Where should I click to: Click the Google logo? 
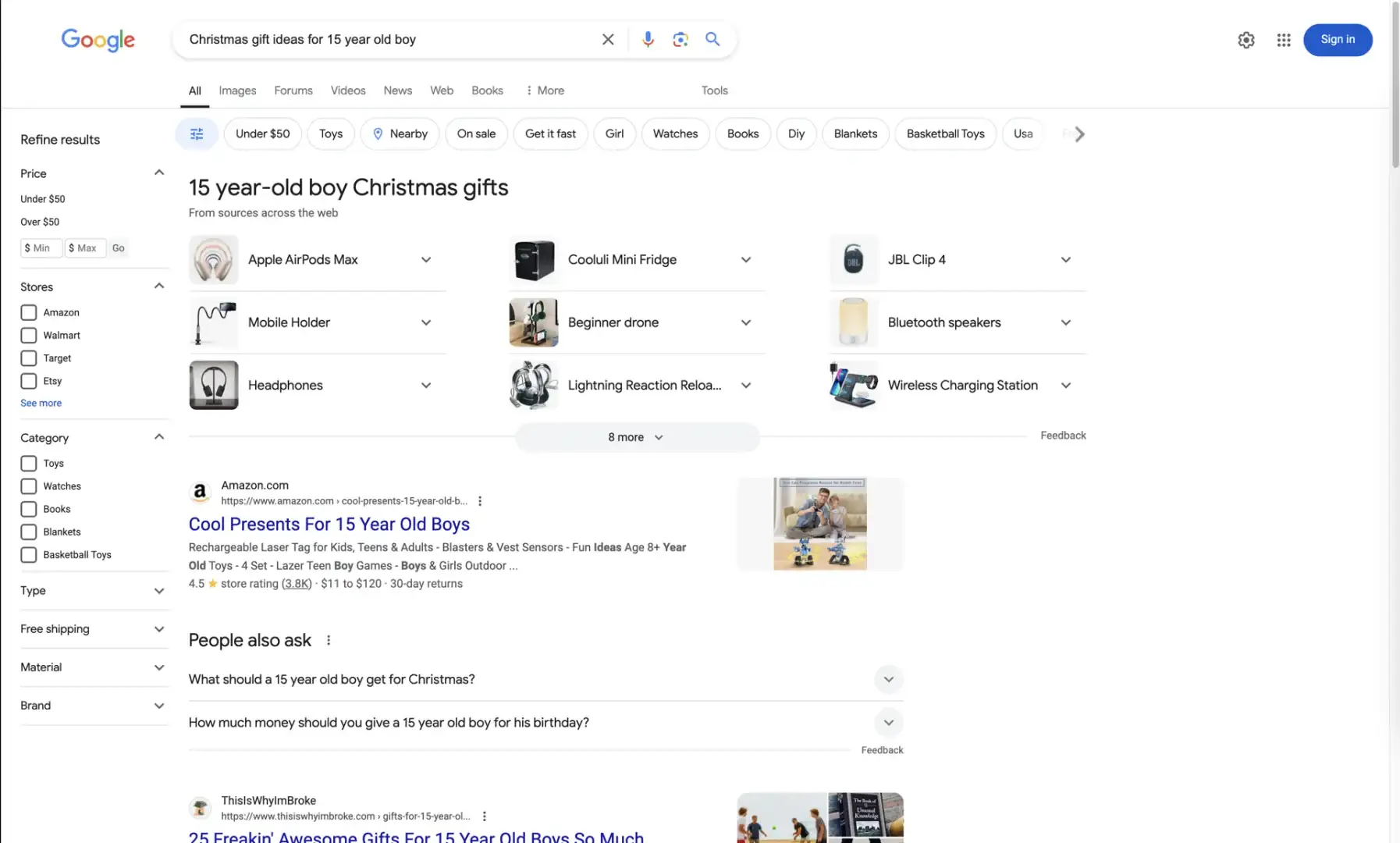98,40
